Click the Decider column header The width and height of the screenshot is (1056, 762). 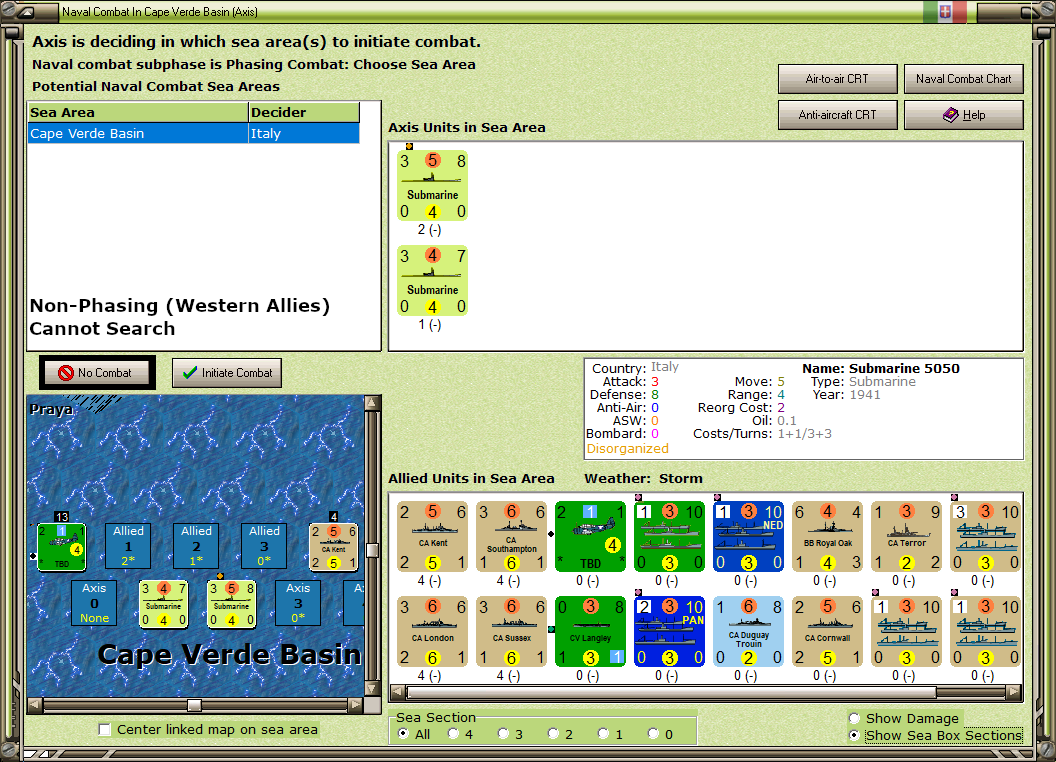pos(304,113)
